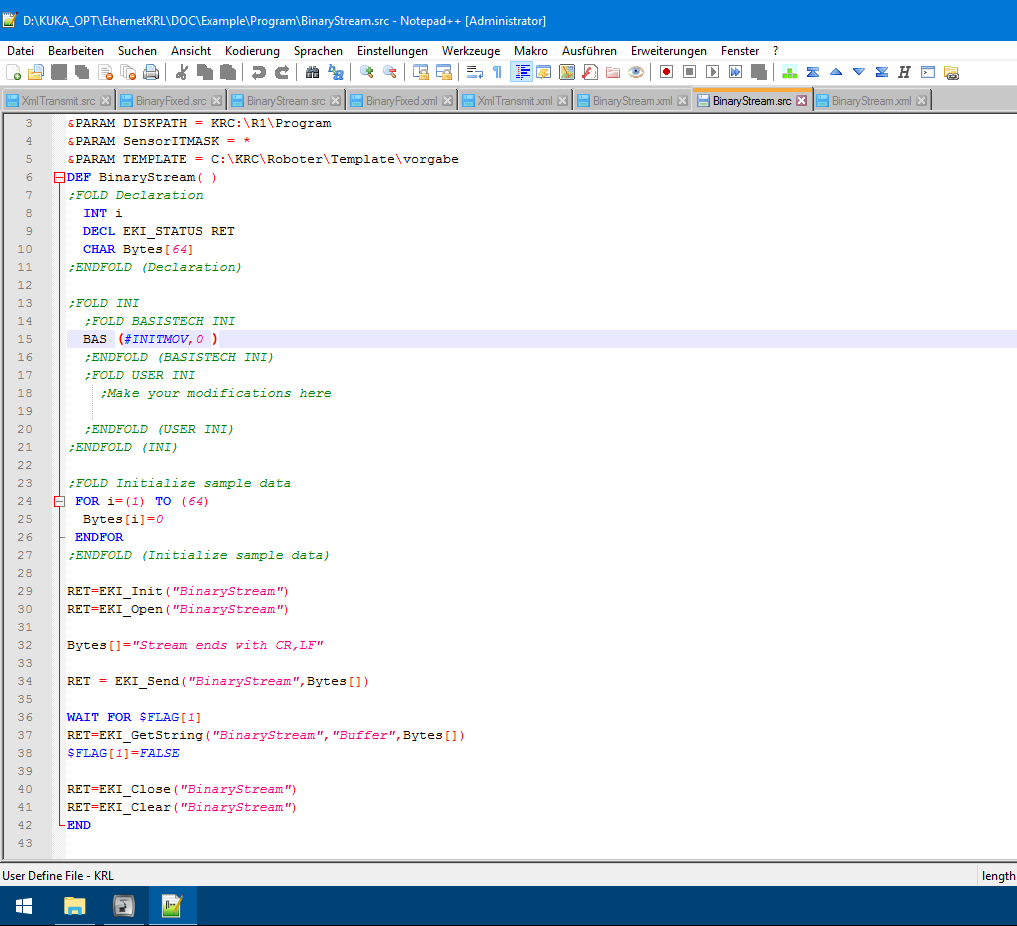Click the Cut scissors icon
Viewport: 1017px width, 926px height.
[x=182, y=72]
